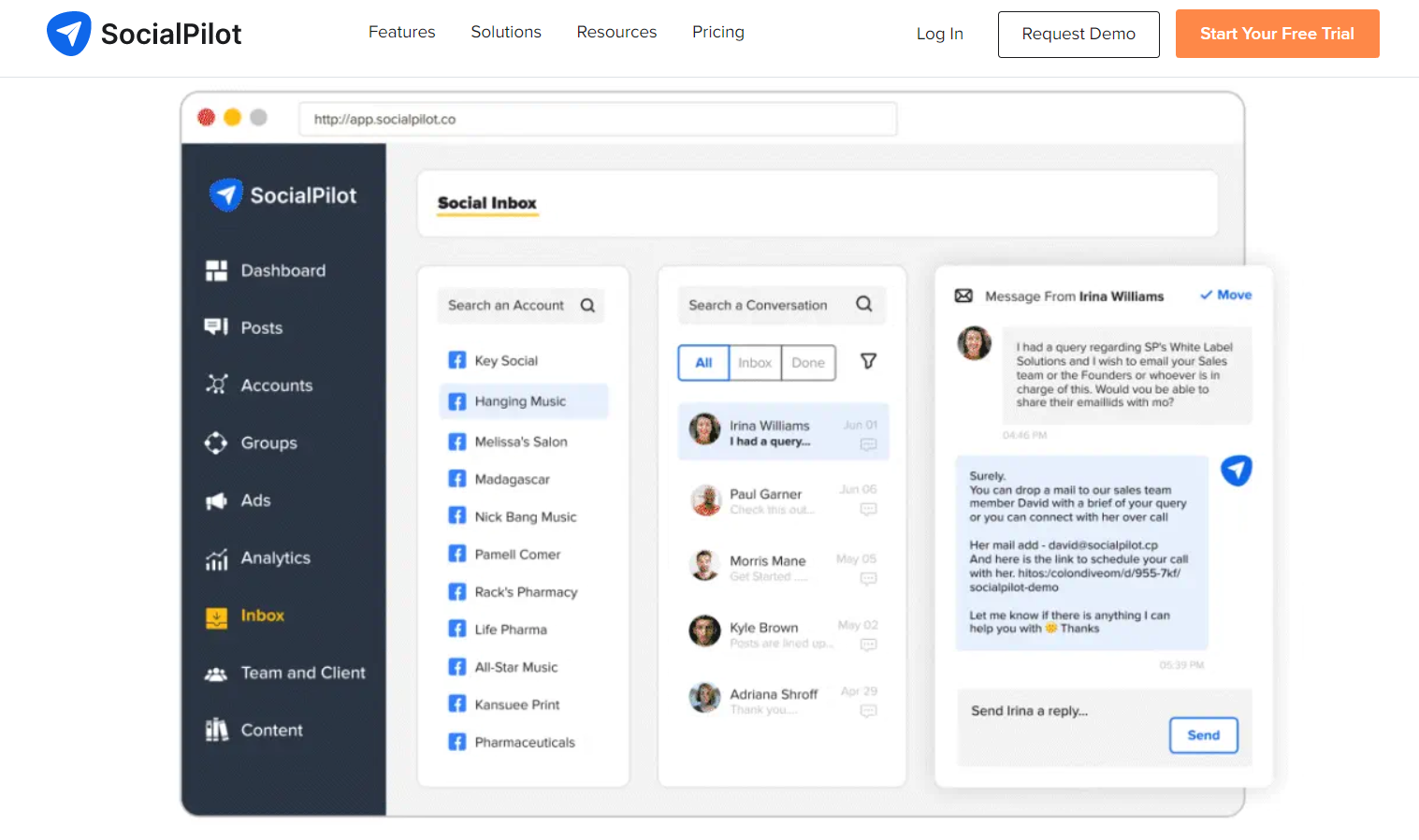Viewport: 1419px width, 840px height.
Task: Click Irina's avatar in message panel
Action: click(x=974, y=343)
